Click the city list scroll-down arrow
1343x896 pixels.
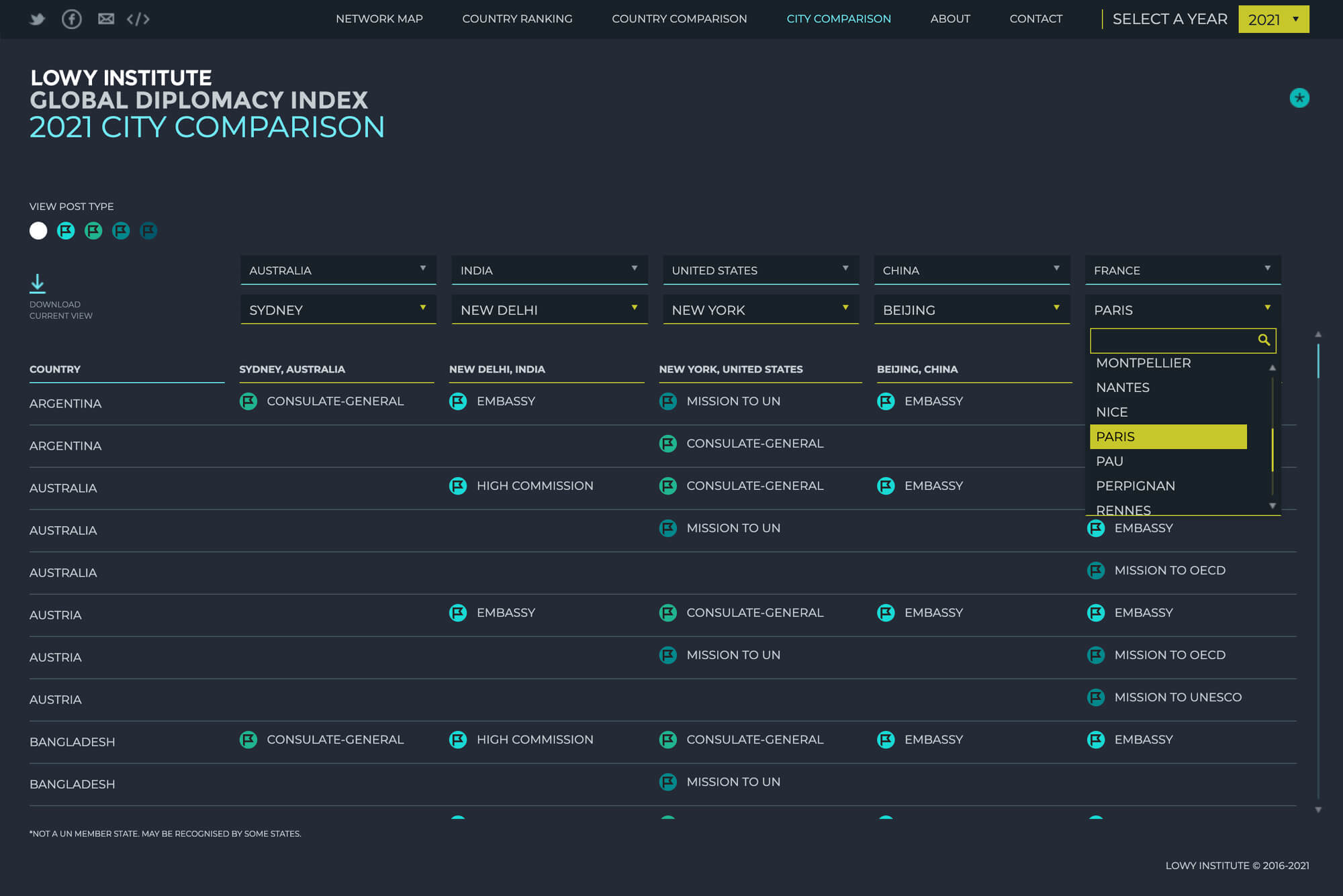pos(1272,506)
